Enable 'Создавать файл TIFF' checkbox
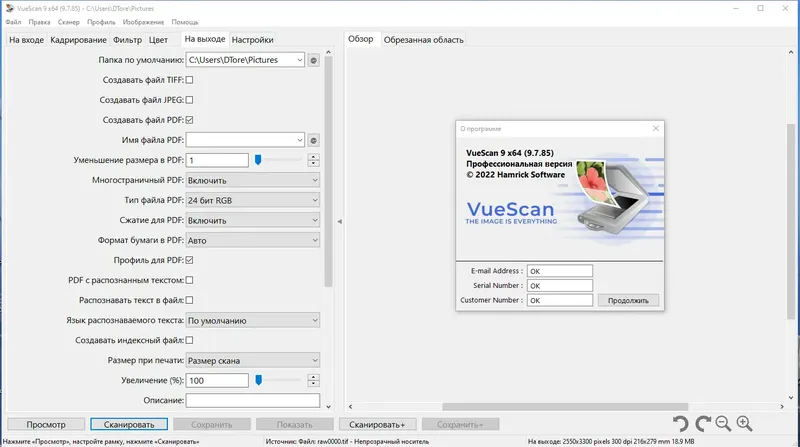 [189, 80]
